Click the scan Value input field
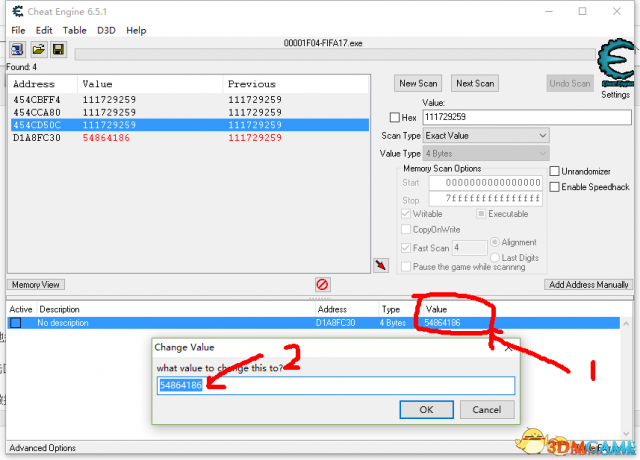 pos(527,117)
